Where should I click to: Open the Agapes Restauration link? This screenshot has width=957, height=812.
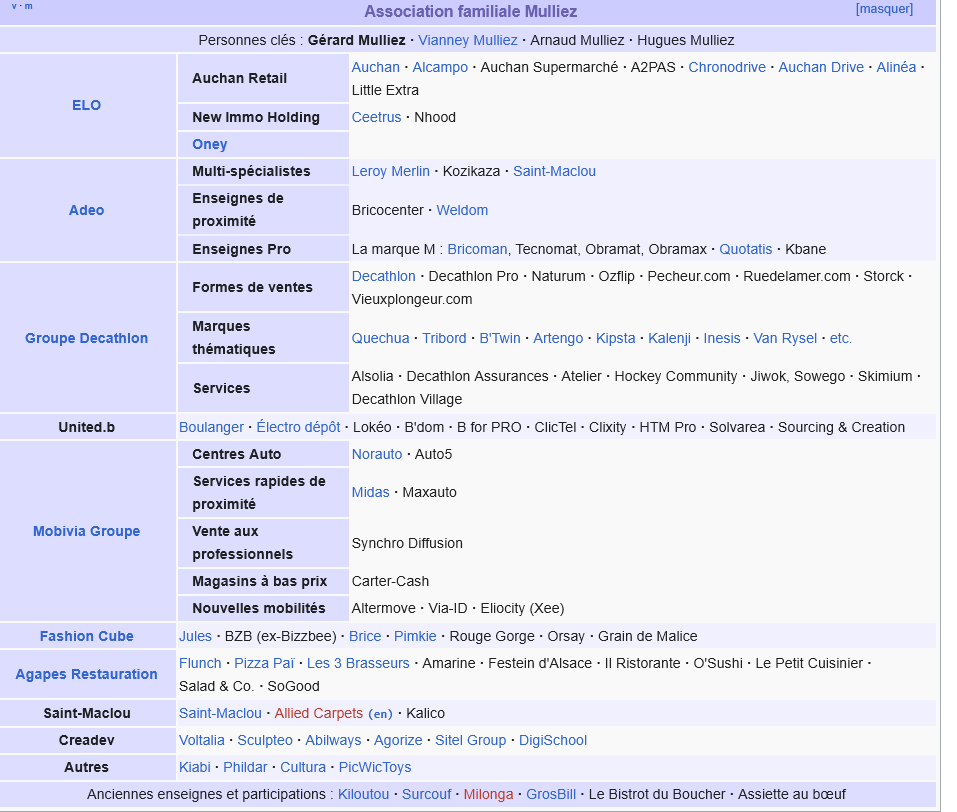tap(86, 674)
